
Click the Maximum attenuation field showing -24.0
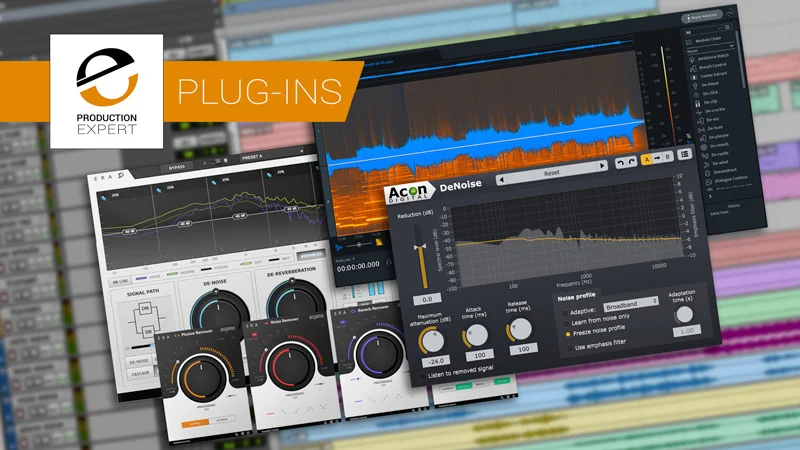click(436, 361)
